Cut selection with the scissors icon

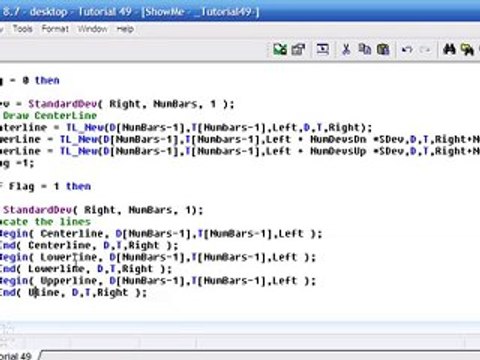tap(346, 49)
